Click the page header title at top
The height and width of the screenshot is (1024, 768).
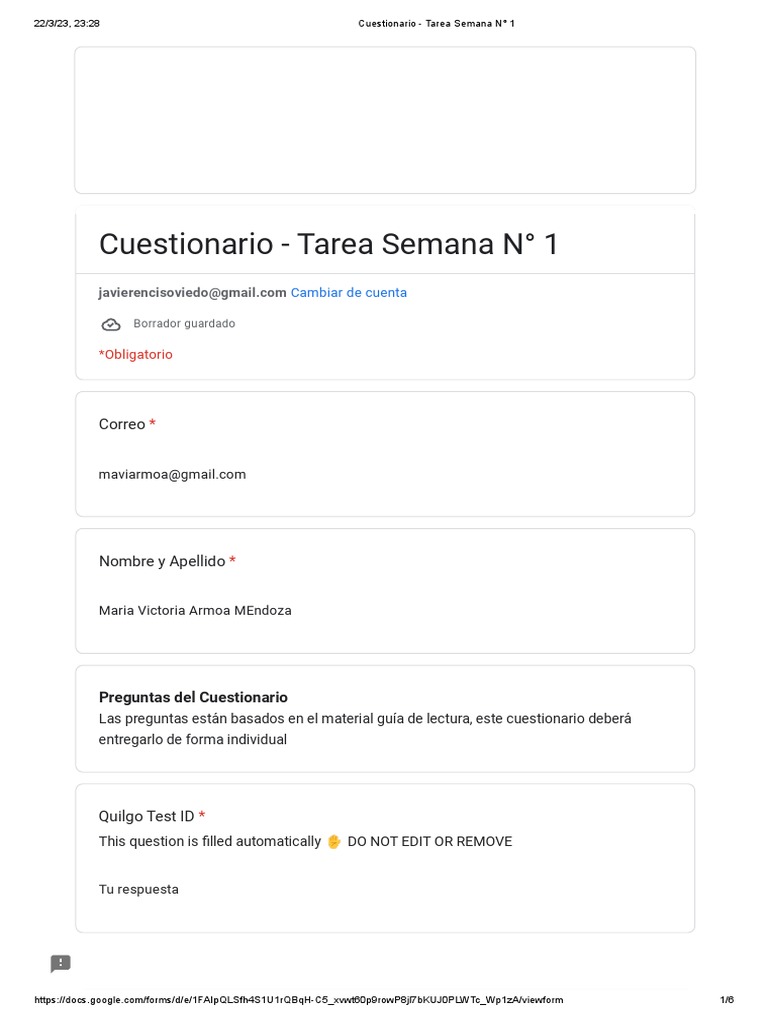[x=436, y=23]
